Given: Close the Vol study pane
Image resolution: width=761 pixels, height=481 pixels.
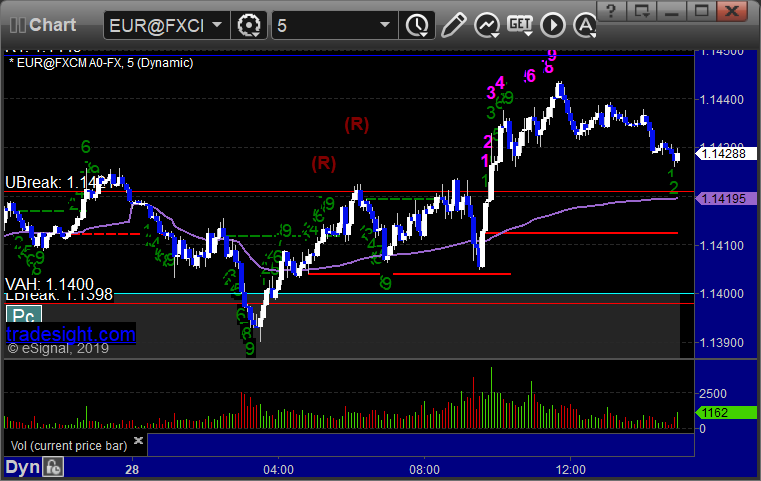Looking at the screenshot, I should tap(138, 440).
